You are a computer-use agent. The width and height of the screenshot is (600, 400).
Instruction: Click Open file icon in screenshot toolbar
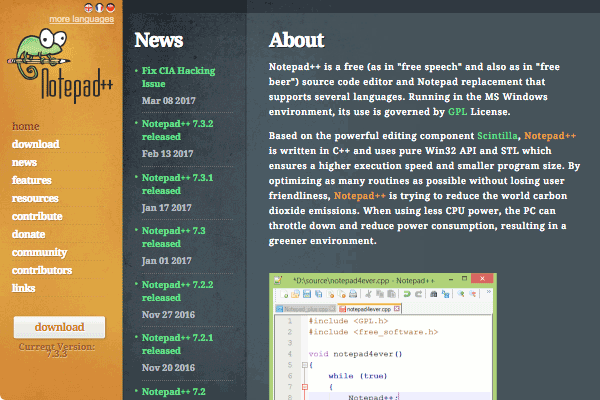click(x=295, y=294)
